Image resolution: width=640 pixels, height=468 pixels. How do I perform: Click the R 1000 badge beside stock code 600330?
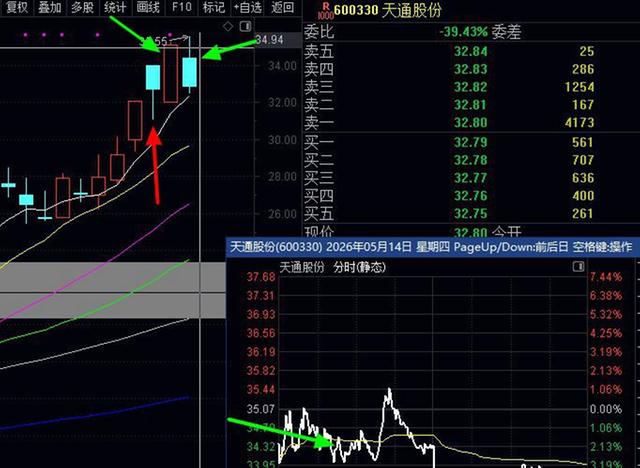click(x=325, y=11)
